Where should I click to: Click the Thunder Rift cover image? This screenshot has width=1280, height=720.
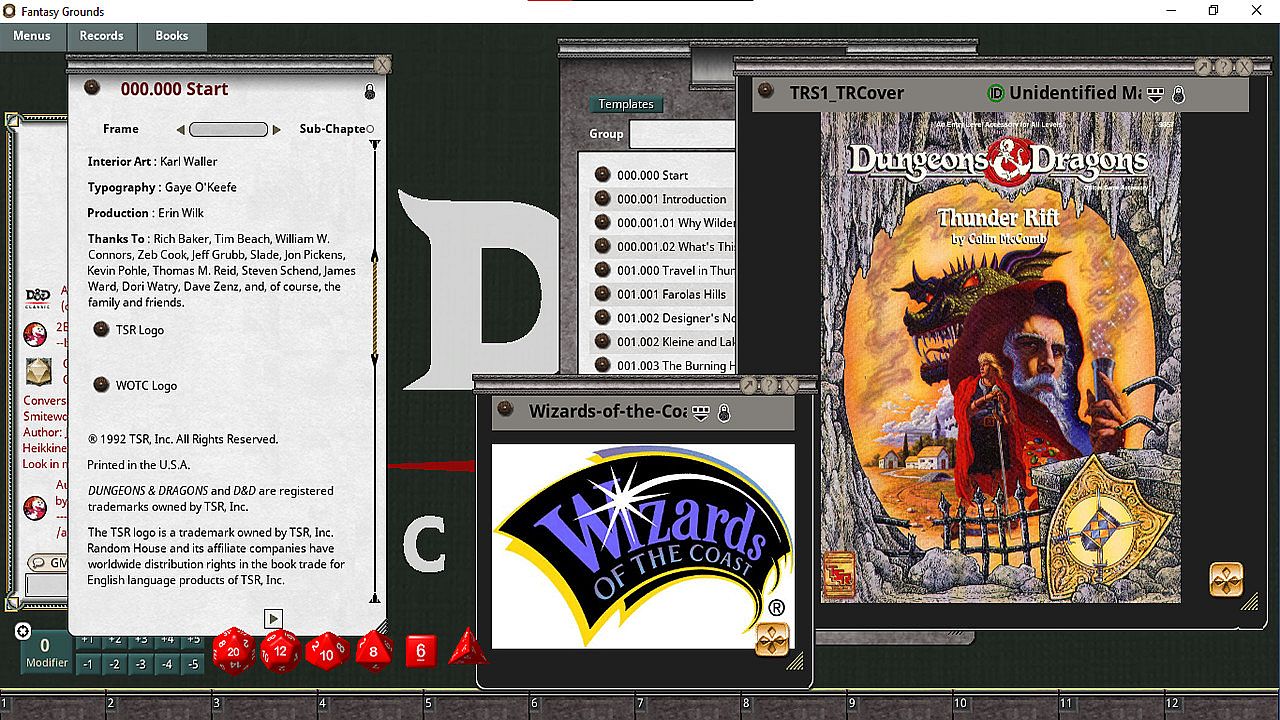pyautogui.click(x=1001, y=357)
